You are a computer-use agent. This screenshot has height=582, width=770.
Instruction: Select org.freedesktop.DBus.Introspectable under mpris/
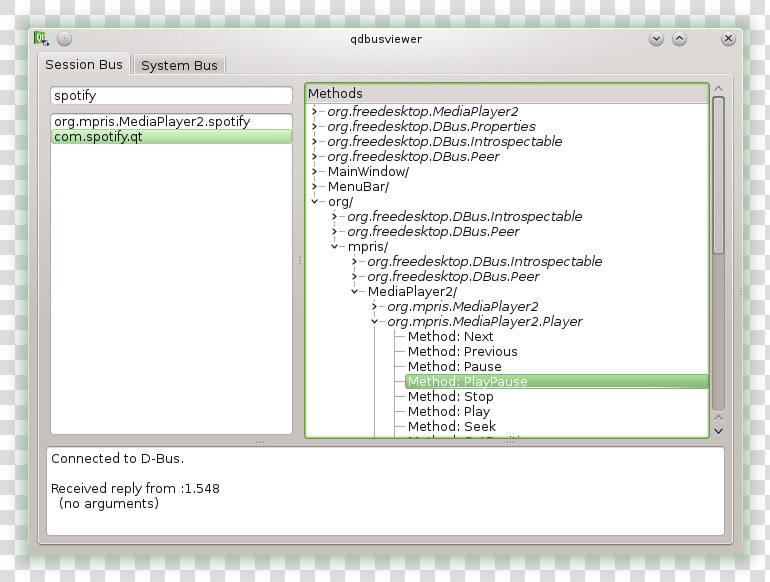coord(484,261)
